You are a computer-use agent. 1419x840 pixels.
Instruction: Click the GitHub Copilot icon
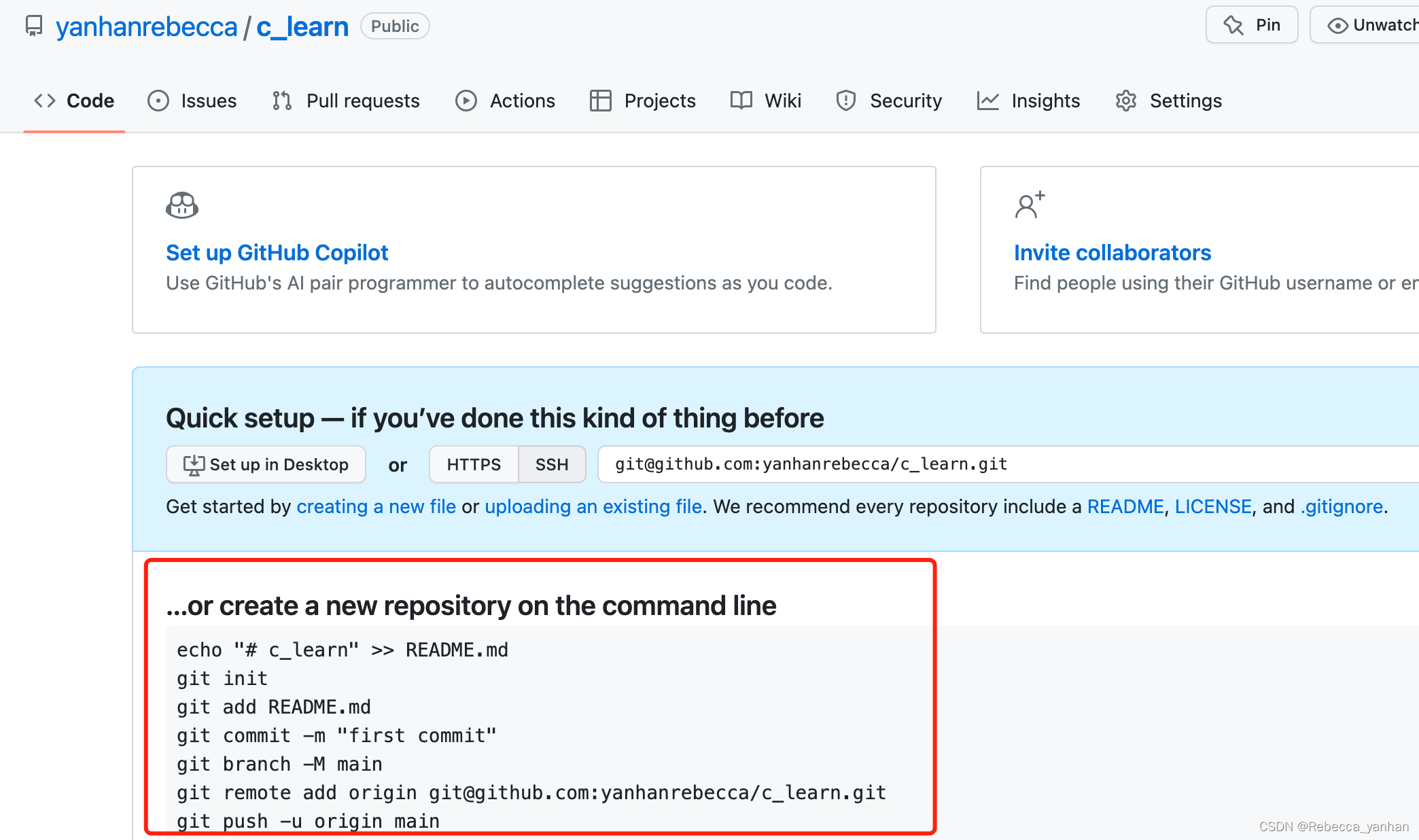pos(182,205)
